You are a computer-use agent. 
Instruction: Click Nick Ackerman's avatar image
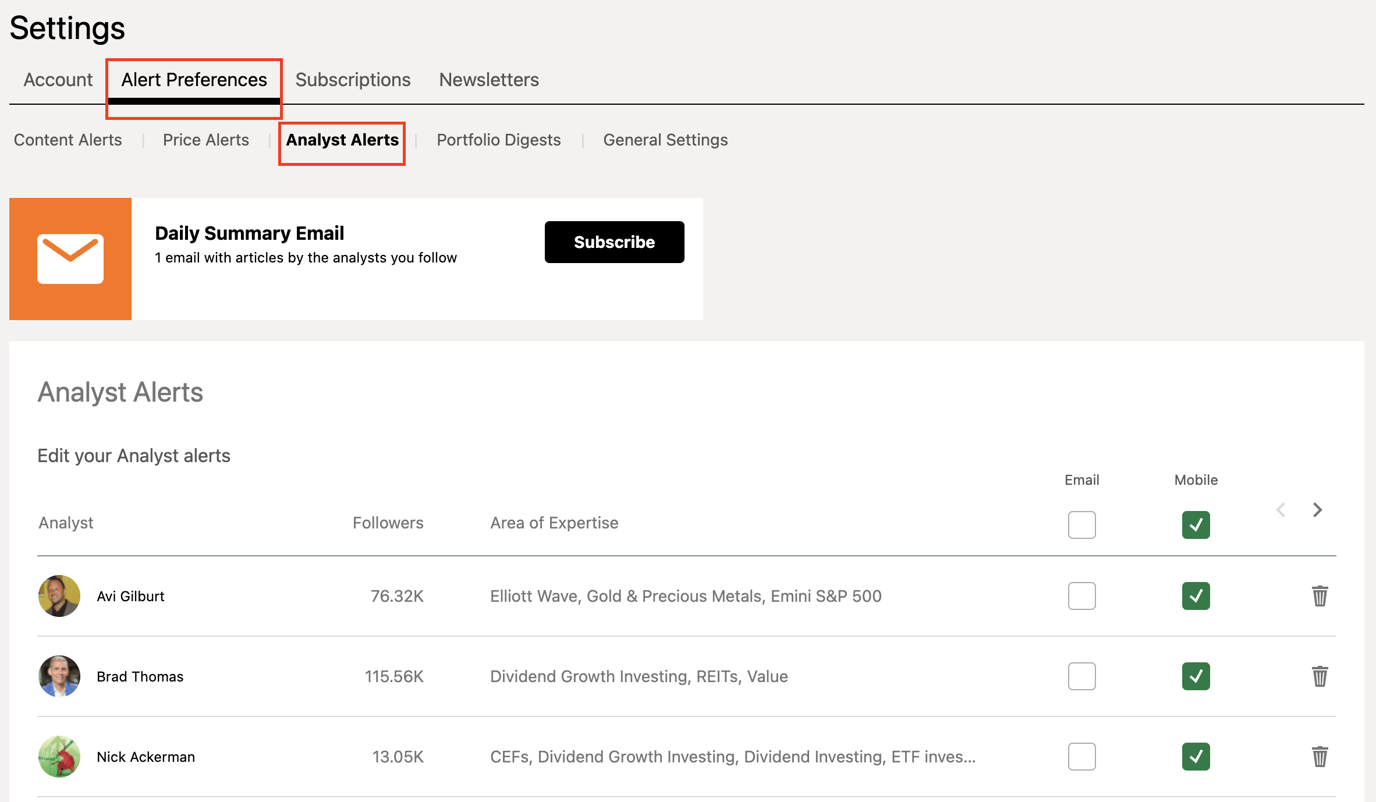[x=59, y=756]
